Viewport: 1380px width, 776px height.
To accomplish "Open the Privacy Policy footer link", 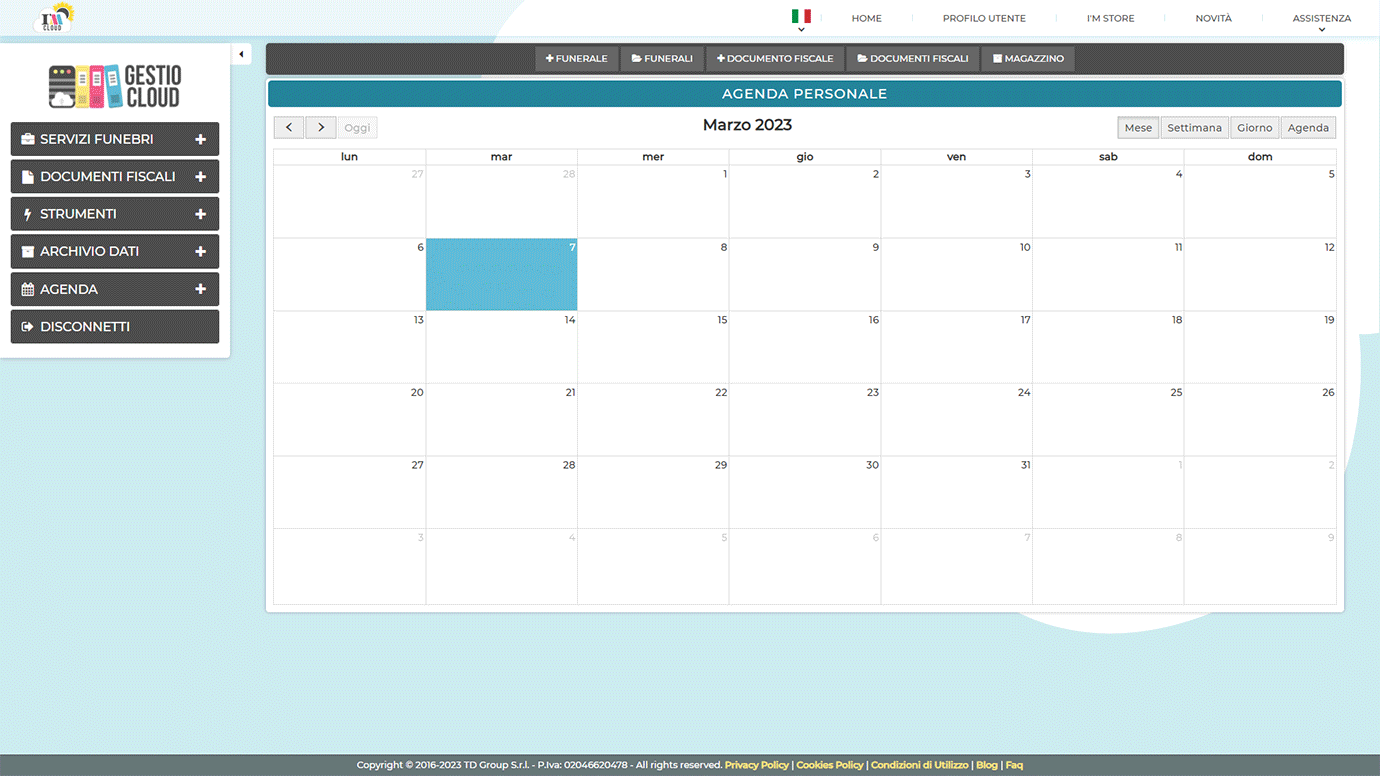I will pos(756,765).
